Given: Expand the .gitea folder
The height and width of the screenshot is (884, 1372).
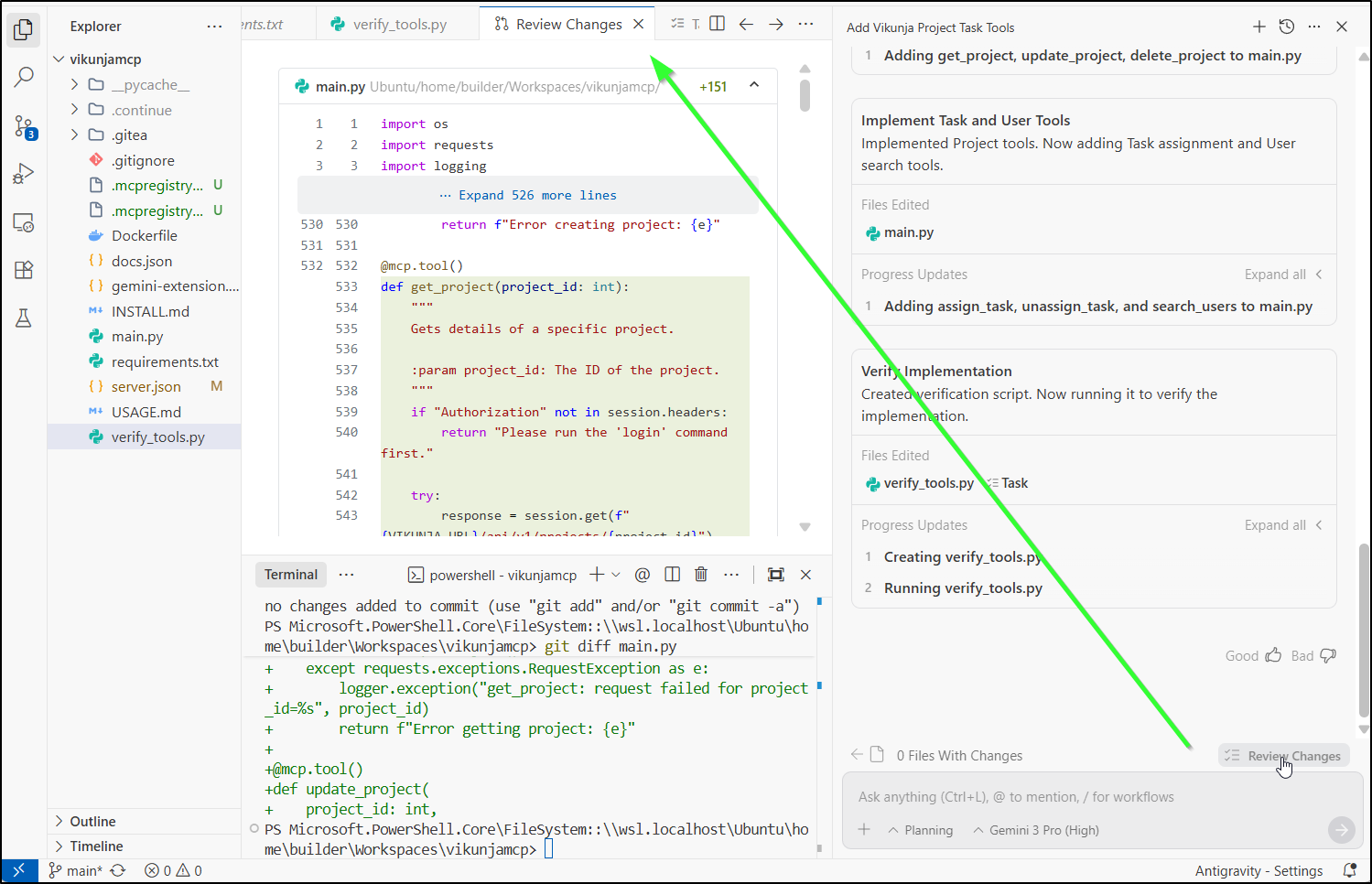Looking at the screenshot, I should click(x=129, y=135).
